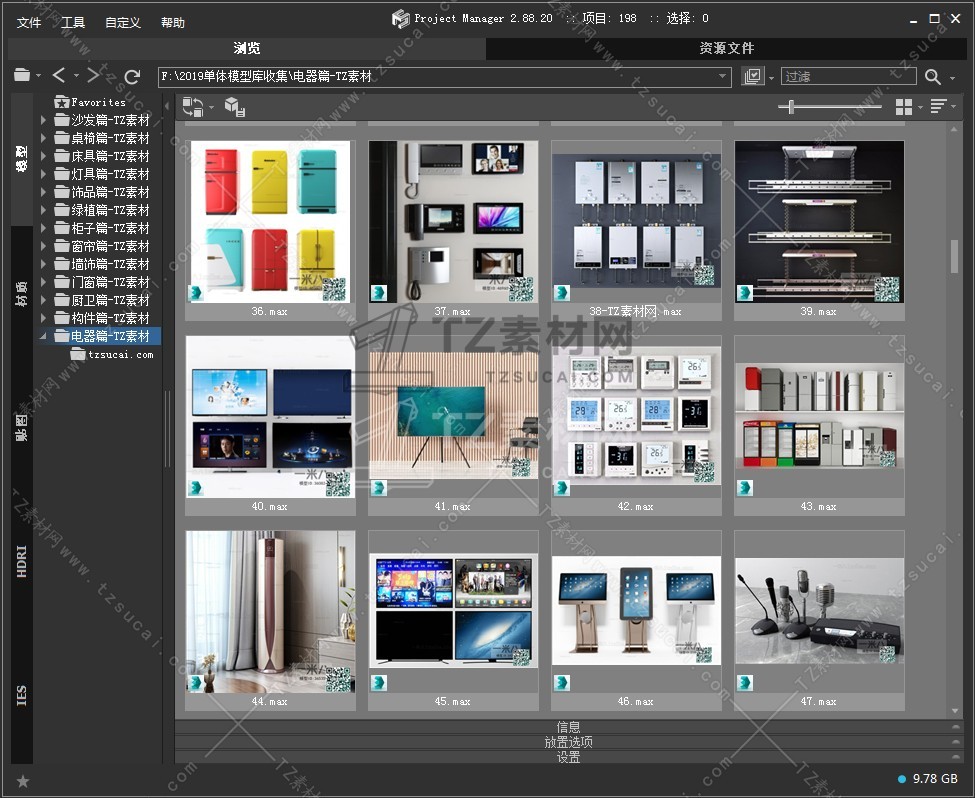Screen dimensions: 975x798
Task: Switch to the 资源文件 tab
Action: [726, 48]
